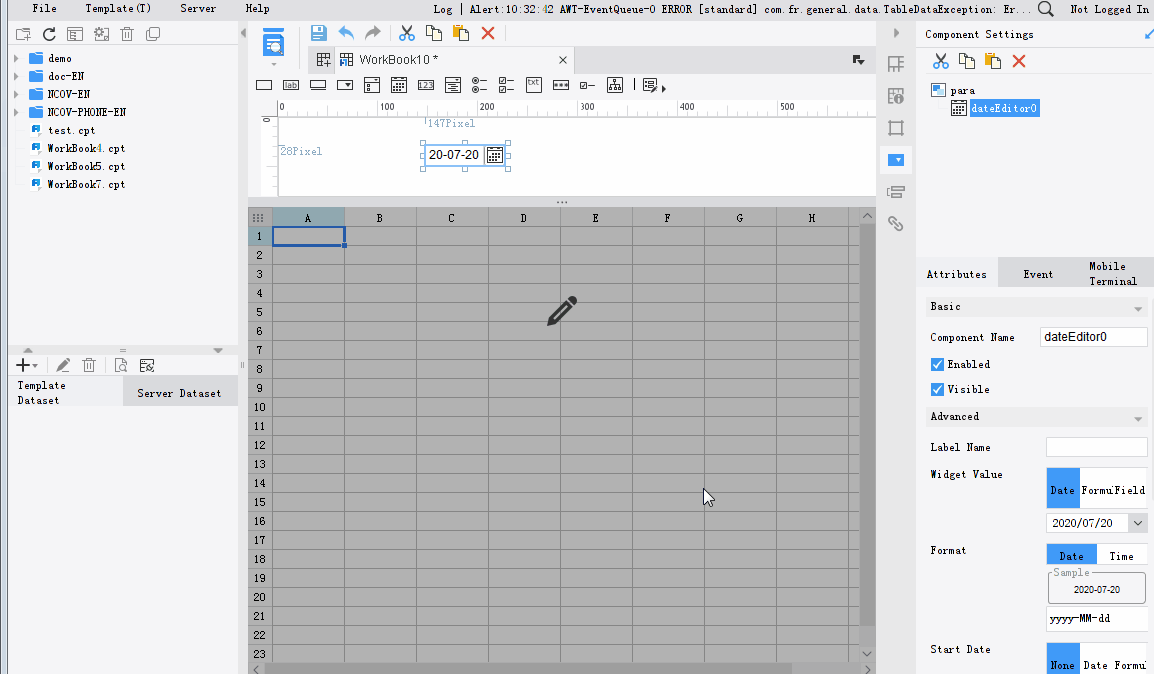Choose the Date format toggle
Screen dimensions: 1154x674
pyautogui.click(x=1072, y=556)
